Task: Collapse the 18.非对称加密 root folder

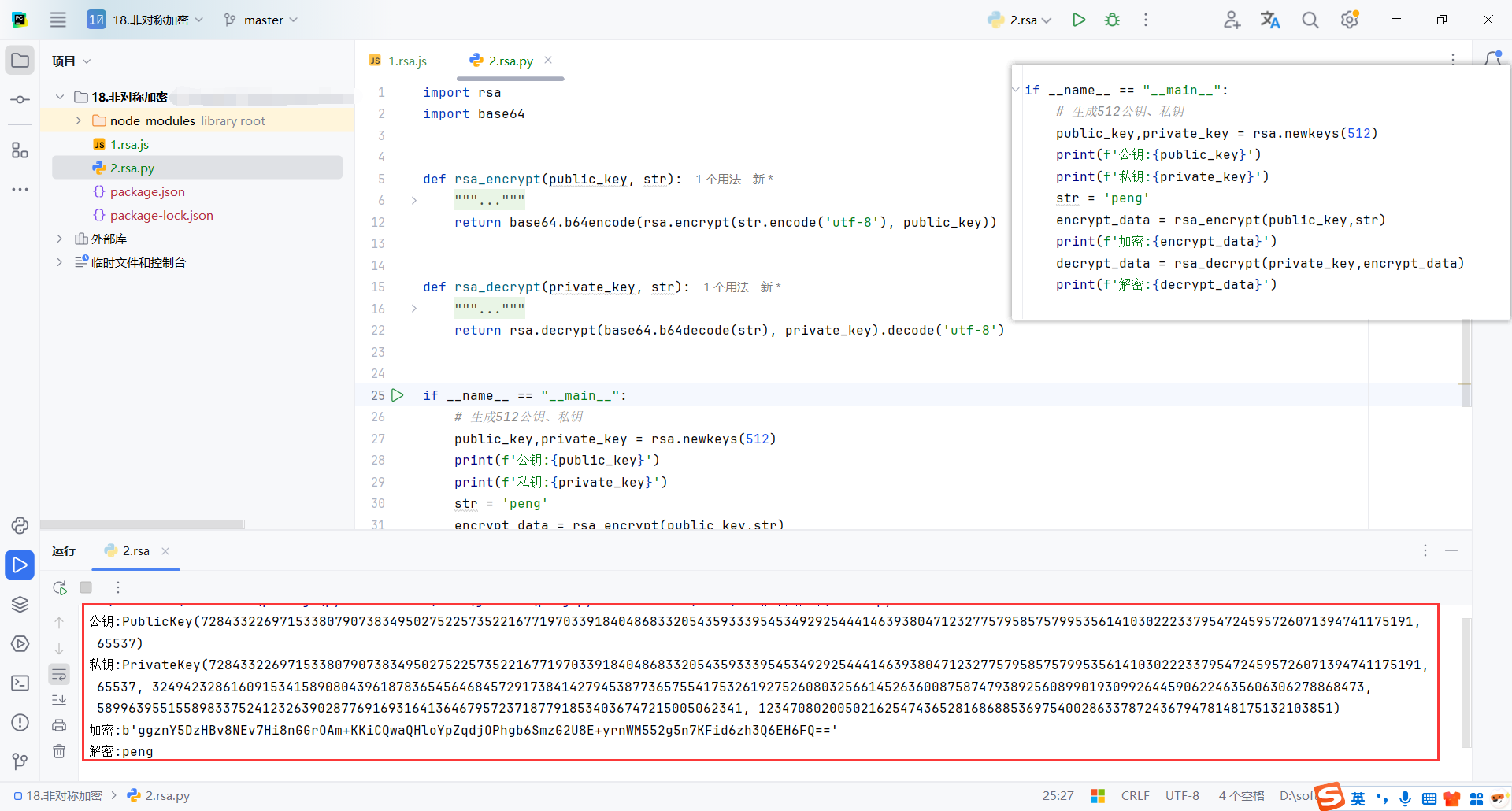Action: [x=60, y=97]
